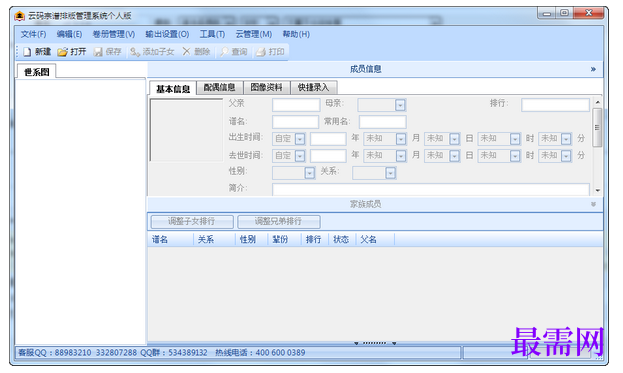The height and width of the screenshot is (373, 623).
Task: Open 出生时间 自定 dropdown
Action: 300,139
